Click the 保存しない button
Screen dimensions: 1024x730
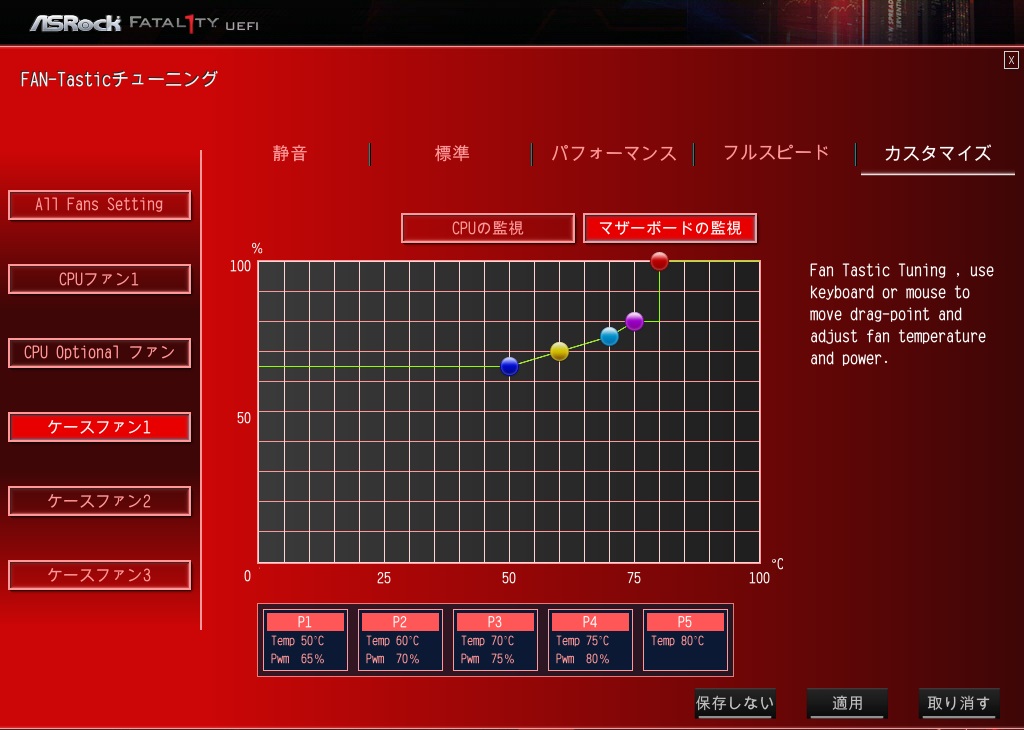tap(735, 703)
